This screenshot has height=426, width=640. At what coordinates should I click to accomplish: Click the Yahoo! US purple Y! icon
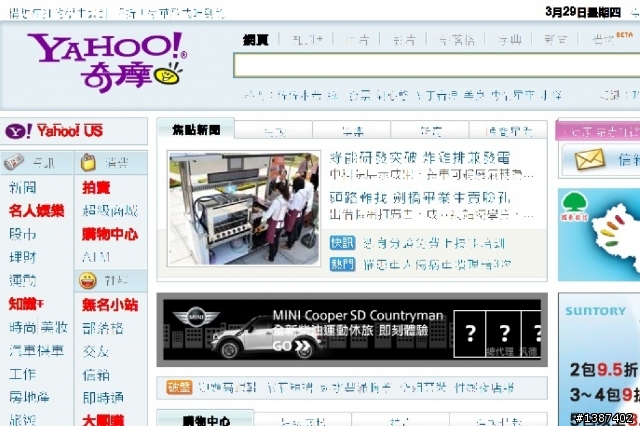(x=18, y=131)
